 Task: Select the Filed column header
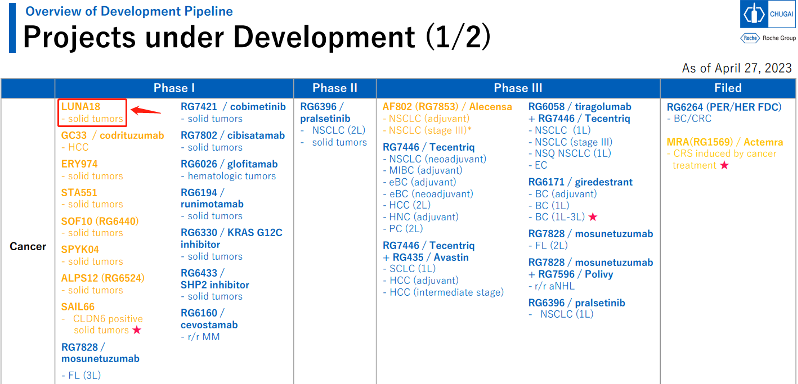point(728,88)
